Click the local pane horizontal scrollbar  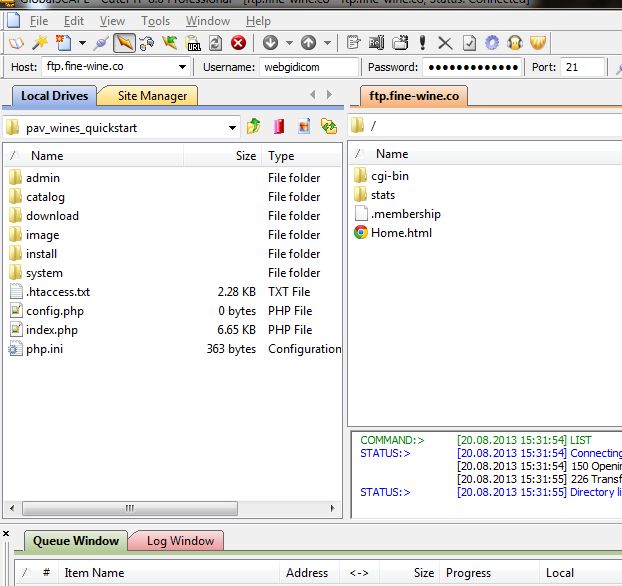click(x=130, y=508)
